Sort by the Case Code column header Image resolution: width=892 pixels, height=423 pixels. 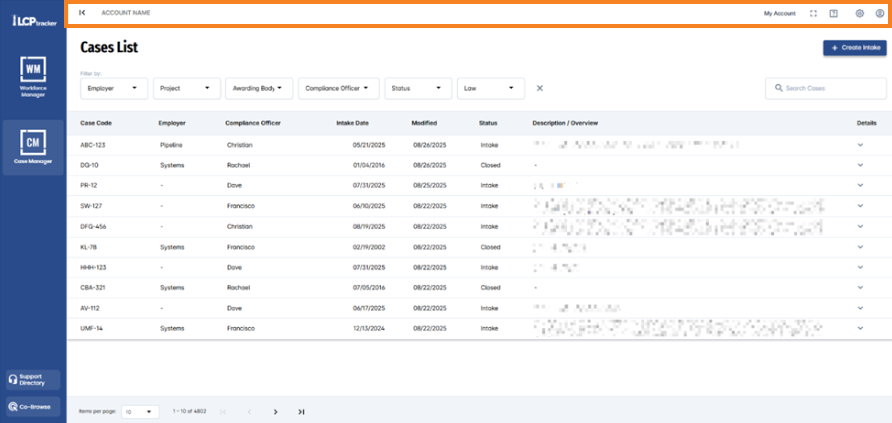(96, 123)
